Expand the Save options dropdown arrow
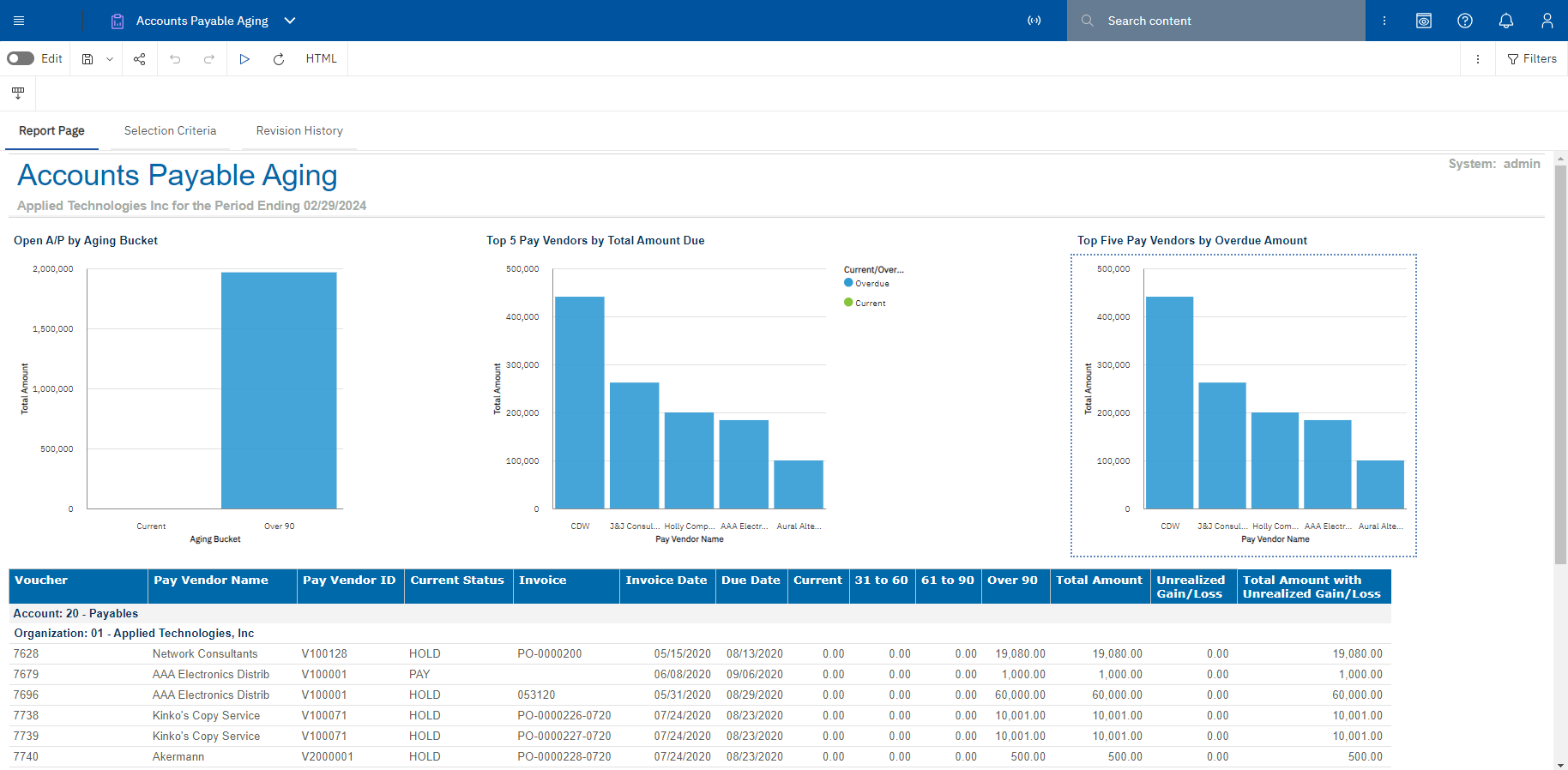Viewport: 1568px width, 770px height. coord(110,59)
